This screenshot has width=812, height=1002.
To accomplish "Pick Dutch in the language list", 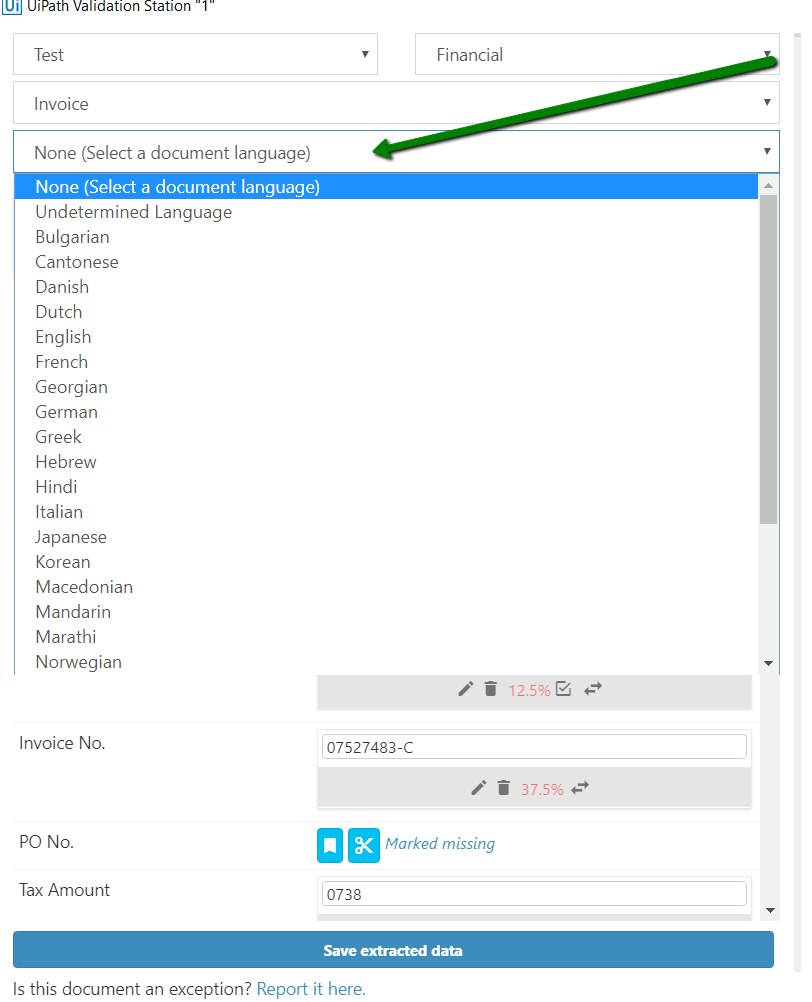I will coord(386,311).
